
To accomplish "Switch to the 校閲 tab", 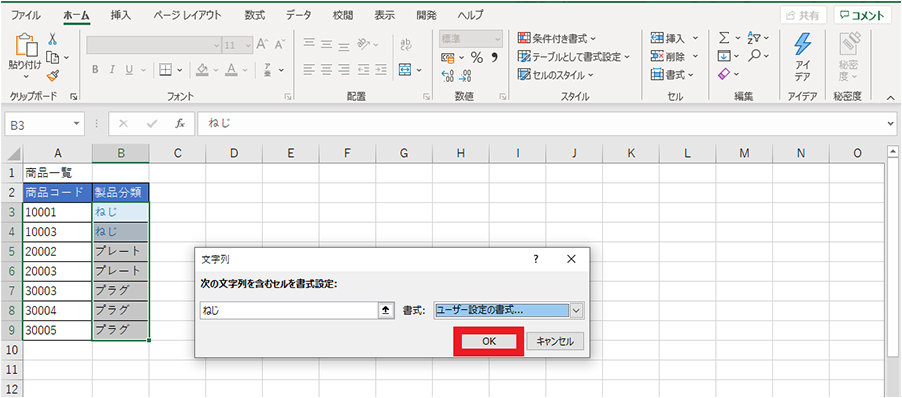I will pos(343,16).
